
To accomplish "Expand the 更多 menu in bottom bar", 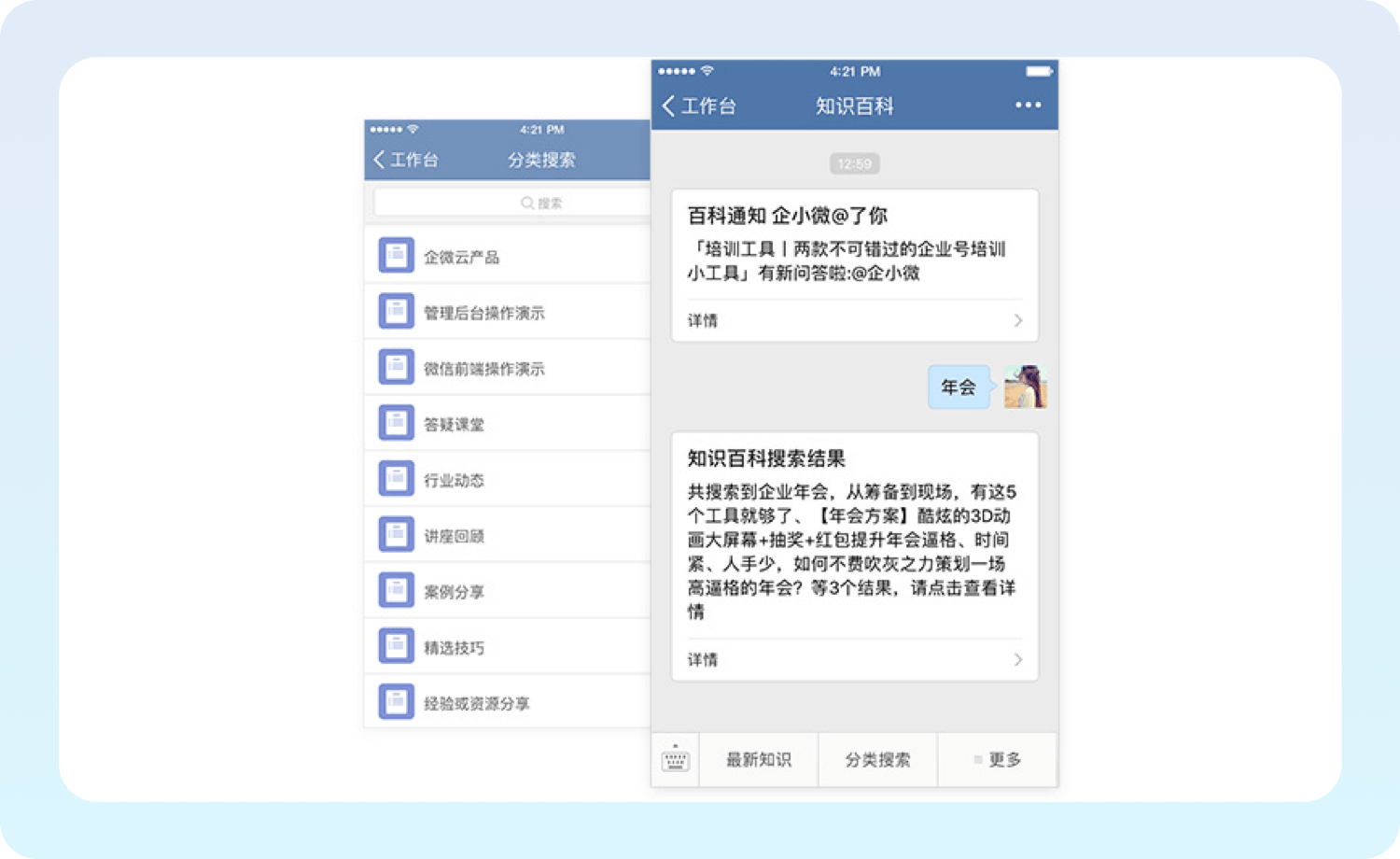I will point(997,760).
